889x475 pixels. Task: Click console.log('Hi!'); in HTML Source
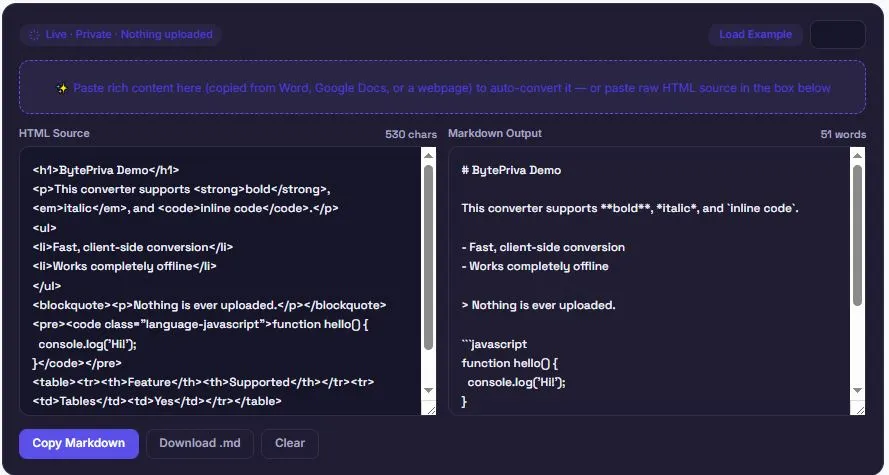[x=88, y=344]
